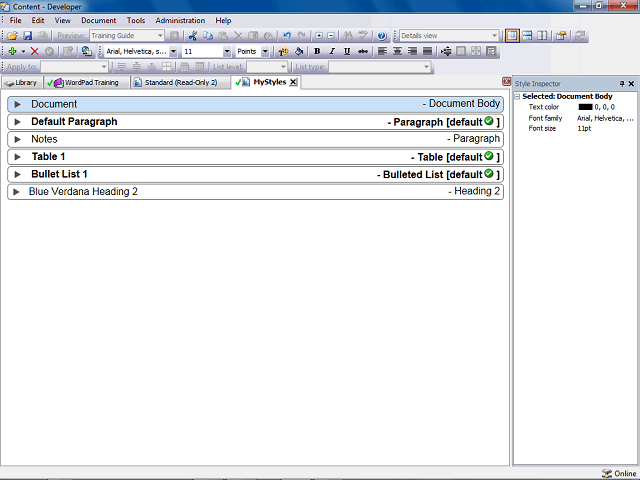Collapse Selected: Document Body tree node

(517, 97)
